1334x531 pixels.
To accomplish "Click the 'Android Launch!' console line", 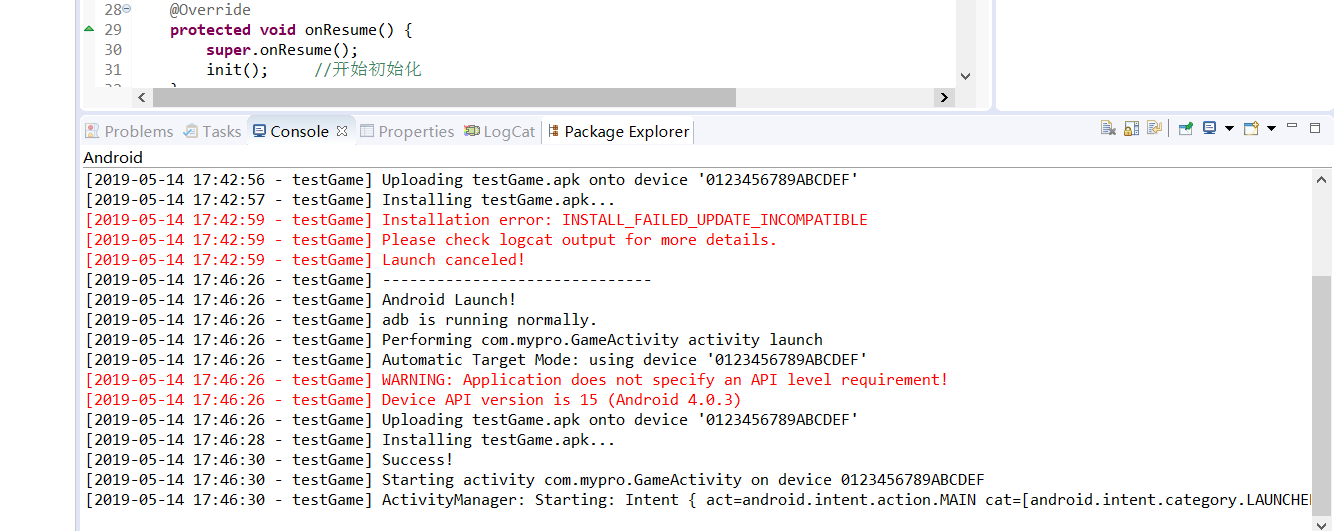I will (x=301, y=300).
